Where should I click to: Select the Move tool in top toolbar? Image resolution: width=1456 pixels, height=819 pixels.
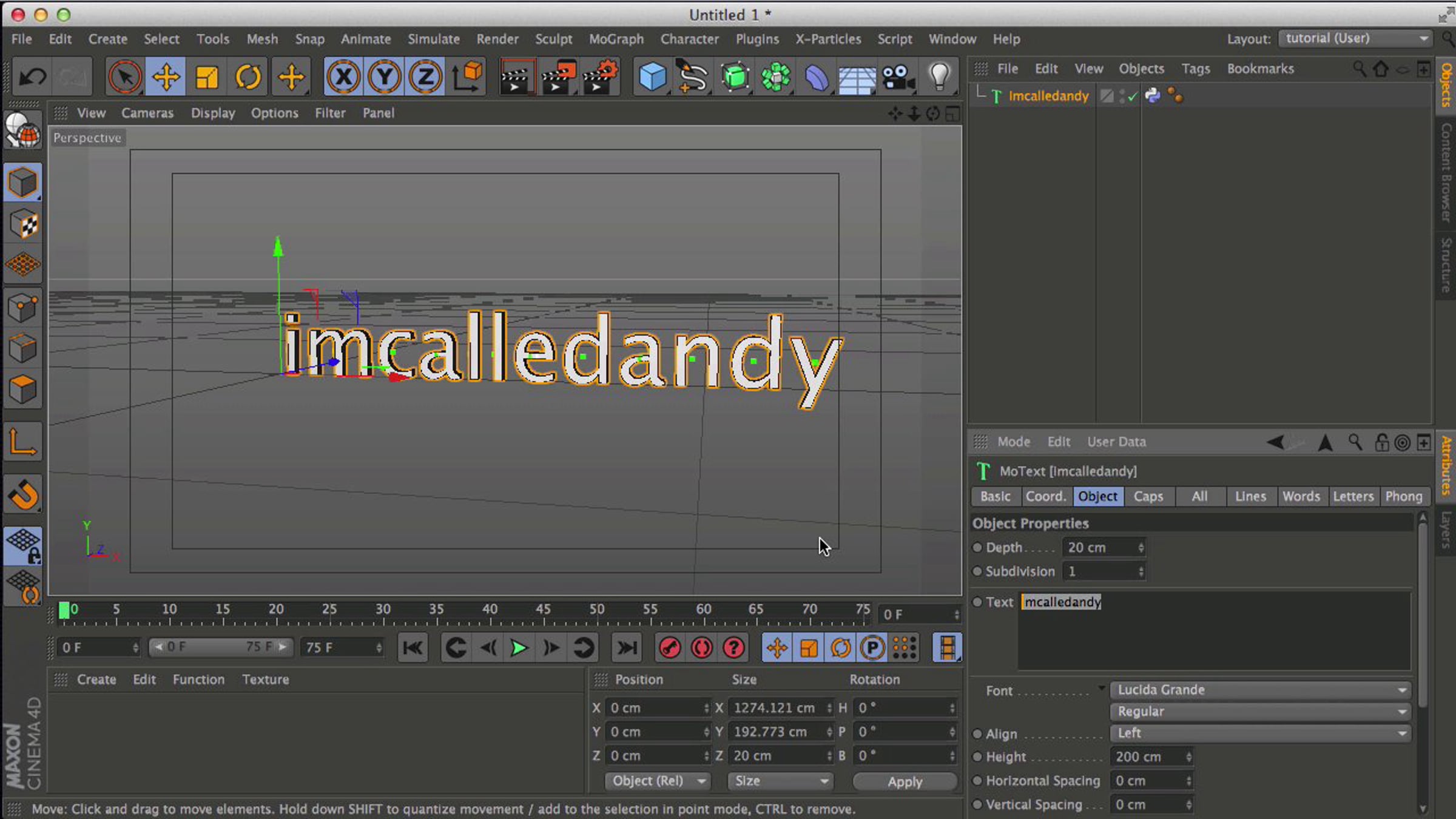[166, 77]
